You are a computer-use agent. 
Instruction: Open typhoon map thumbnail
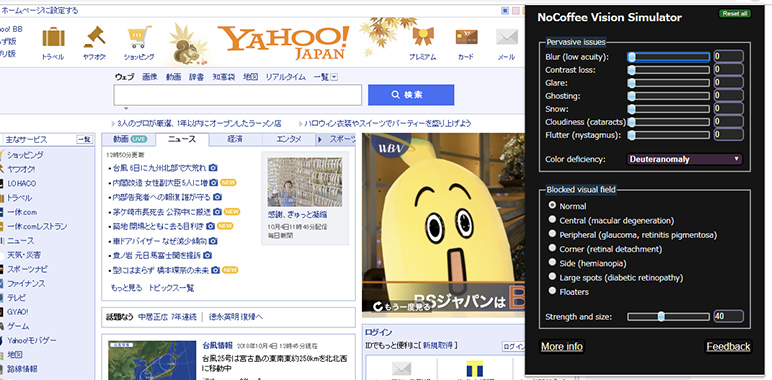click(152, 361)
